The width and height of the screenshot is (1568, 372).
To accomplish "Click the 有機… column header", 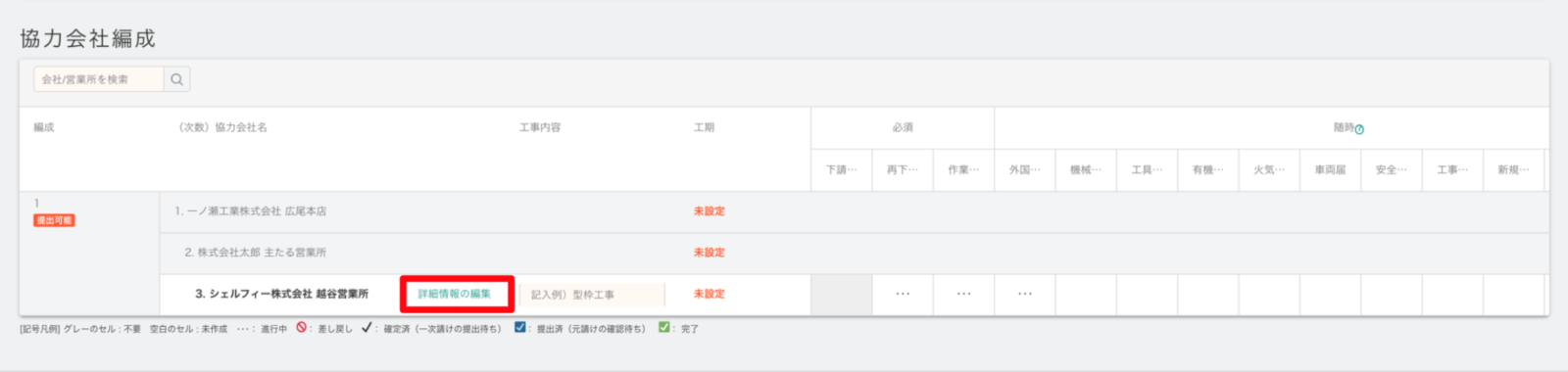I will [x=1208, y=170].
